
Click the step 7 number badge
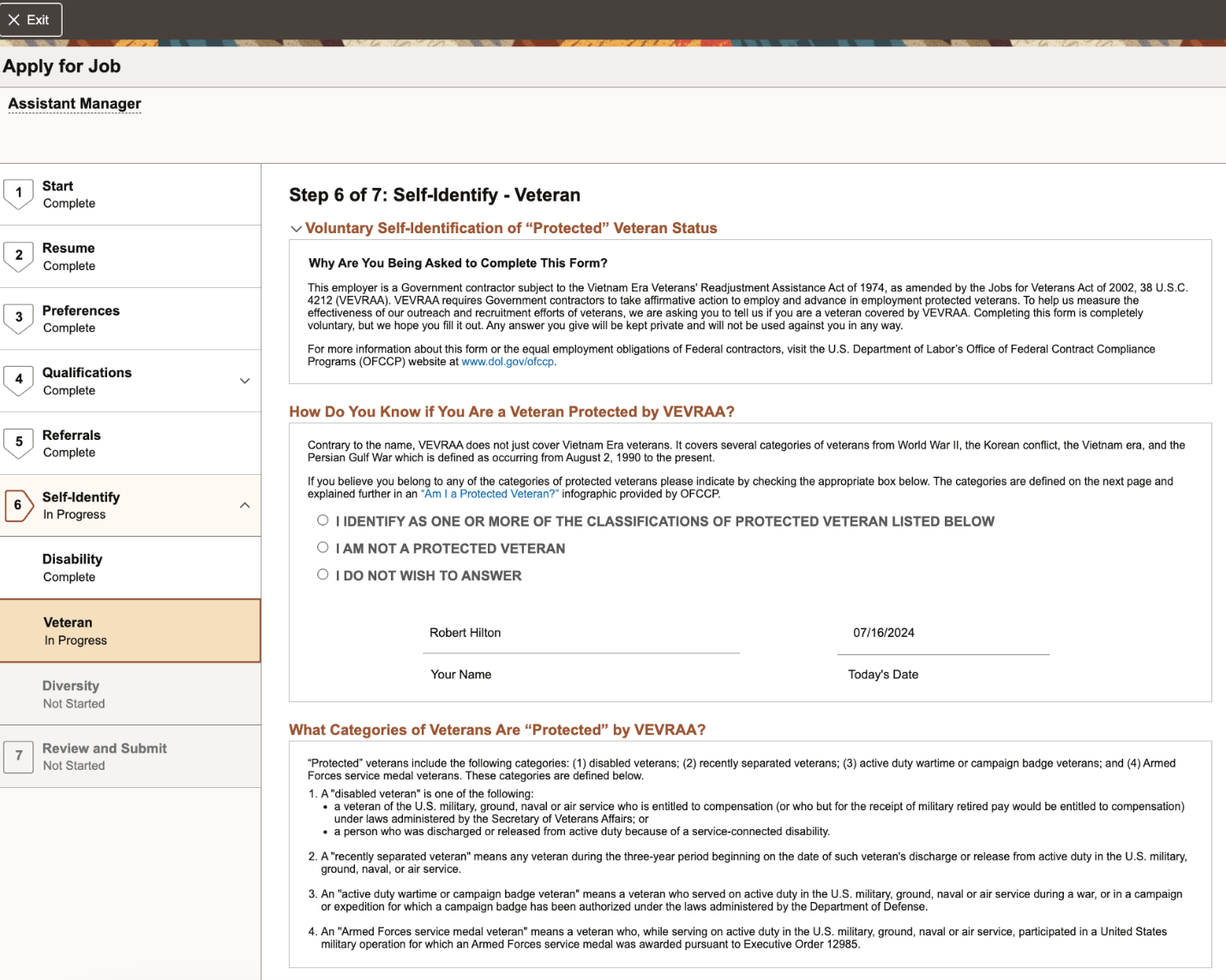pyautogui.click(x=19, y=756)
